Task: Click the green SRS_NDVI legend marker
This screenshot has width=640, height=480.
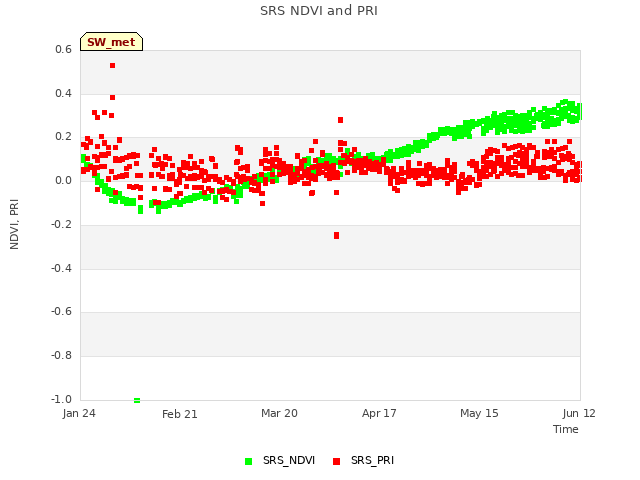Action: [248, 461]
